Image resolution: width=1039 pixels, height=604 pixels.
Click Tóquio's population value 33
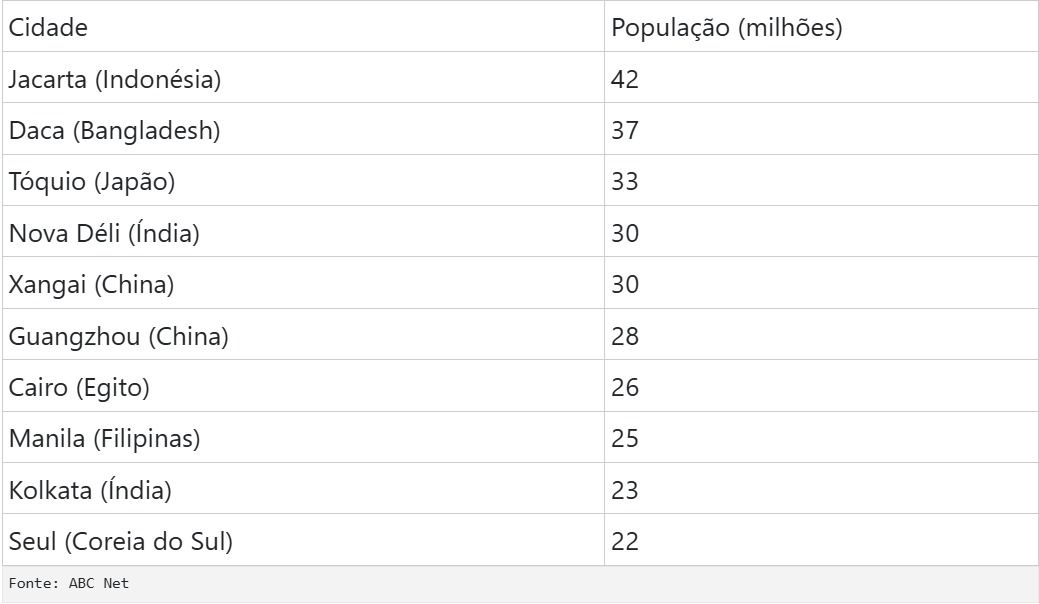(x=625, y=182)
